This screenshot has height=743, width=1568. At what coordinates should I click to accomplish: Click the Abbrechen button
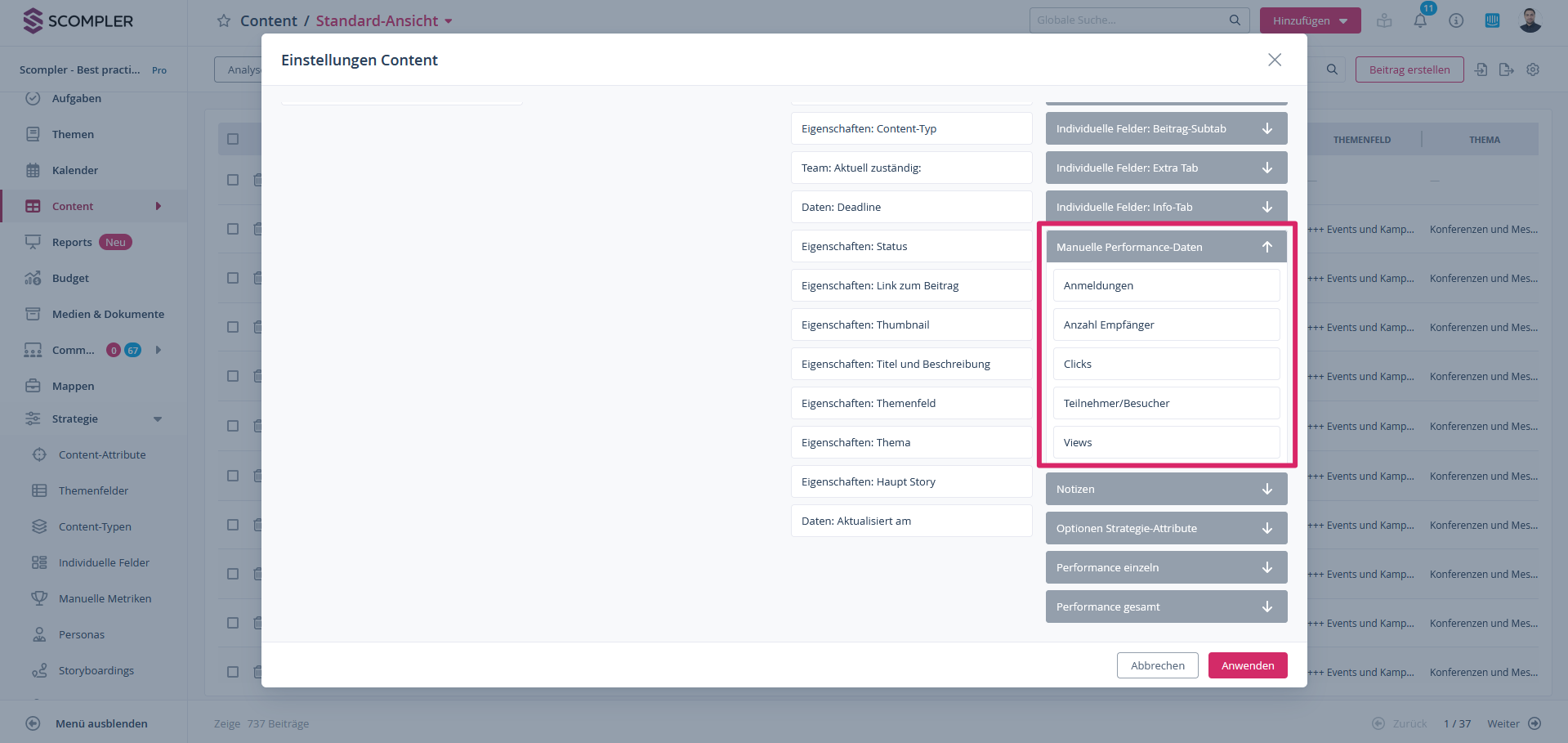[1157, 665]
